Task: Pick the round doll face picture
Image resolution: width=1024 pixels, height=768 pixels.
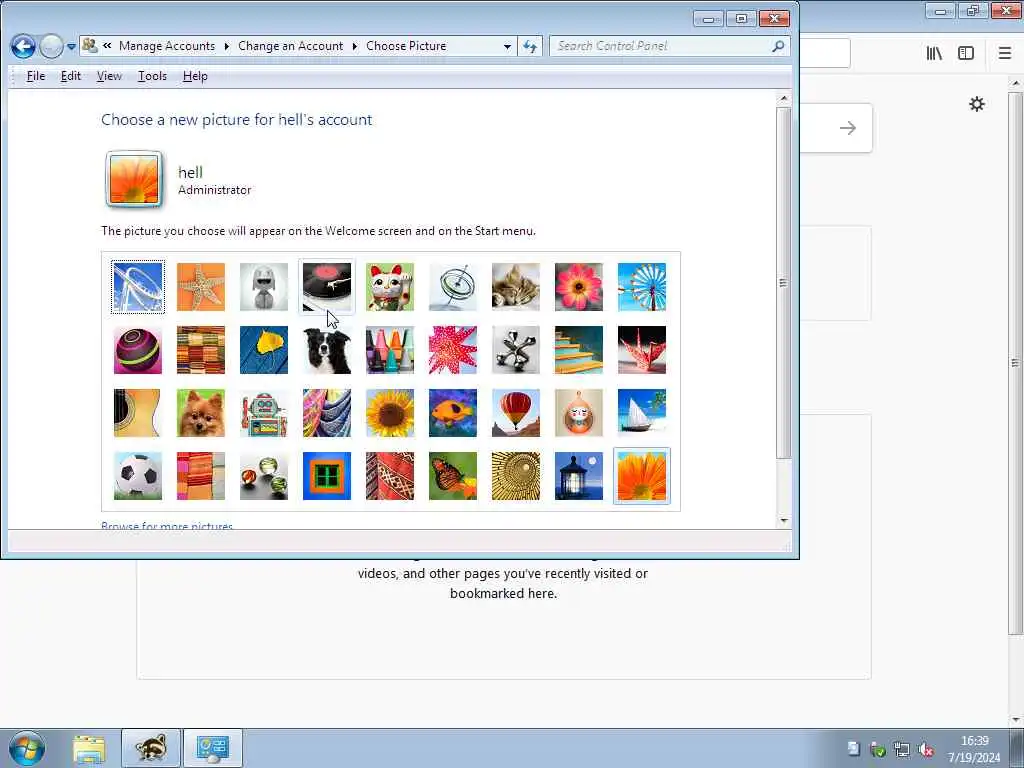Action: pos(579,413)
